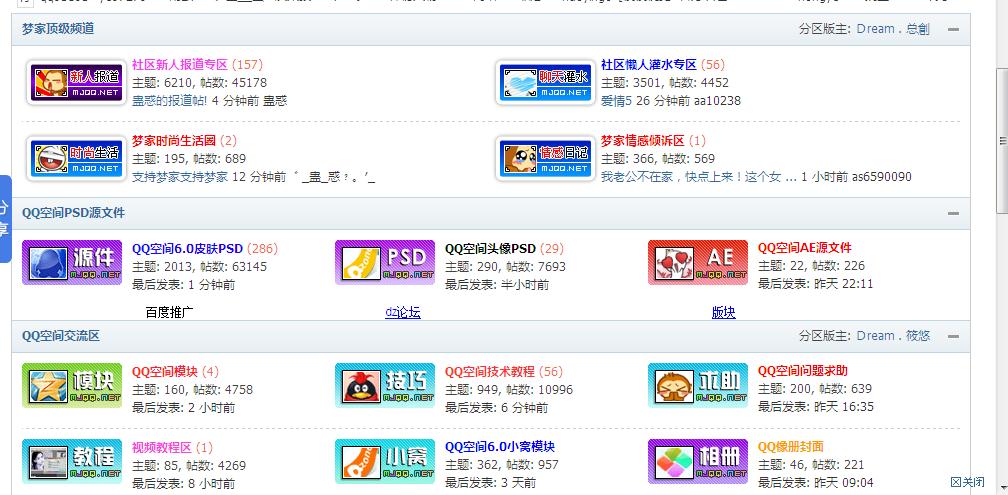Open 社区懒人灌水专区 forum link
This screenshot has height=495, width=1008.
pos(649,64)
